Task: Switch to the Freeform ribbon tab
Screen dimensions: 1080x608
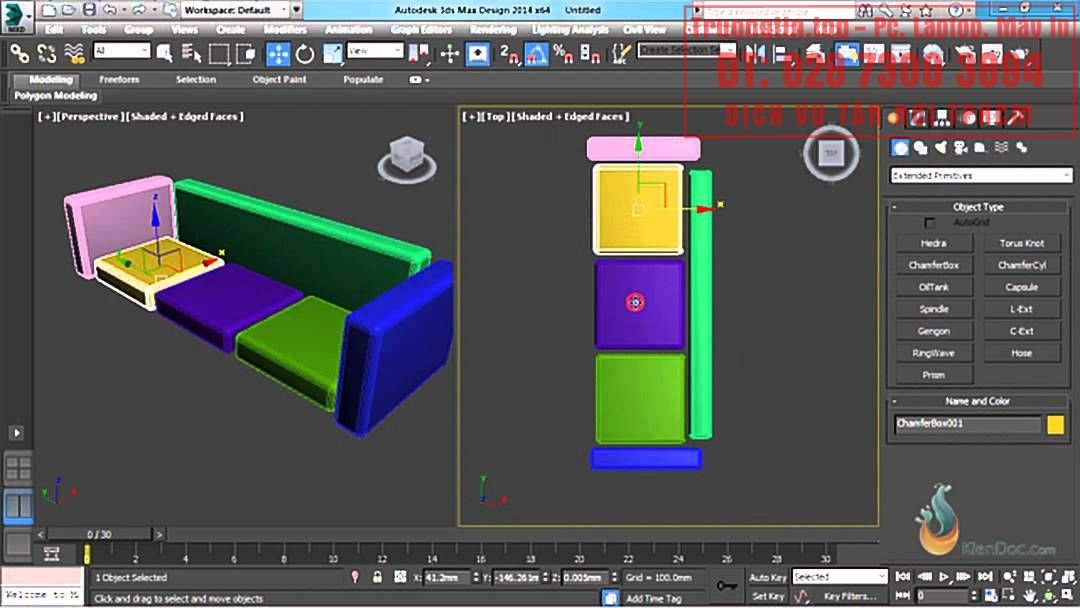Action: click(x=119, y=79)
